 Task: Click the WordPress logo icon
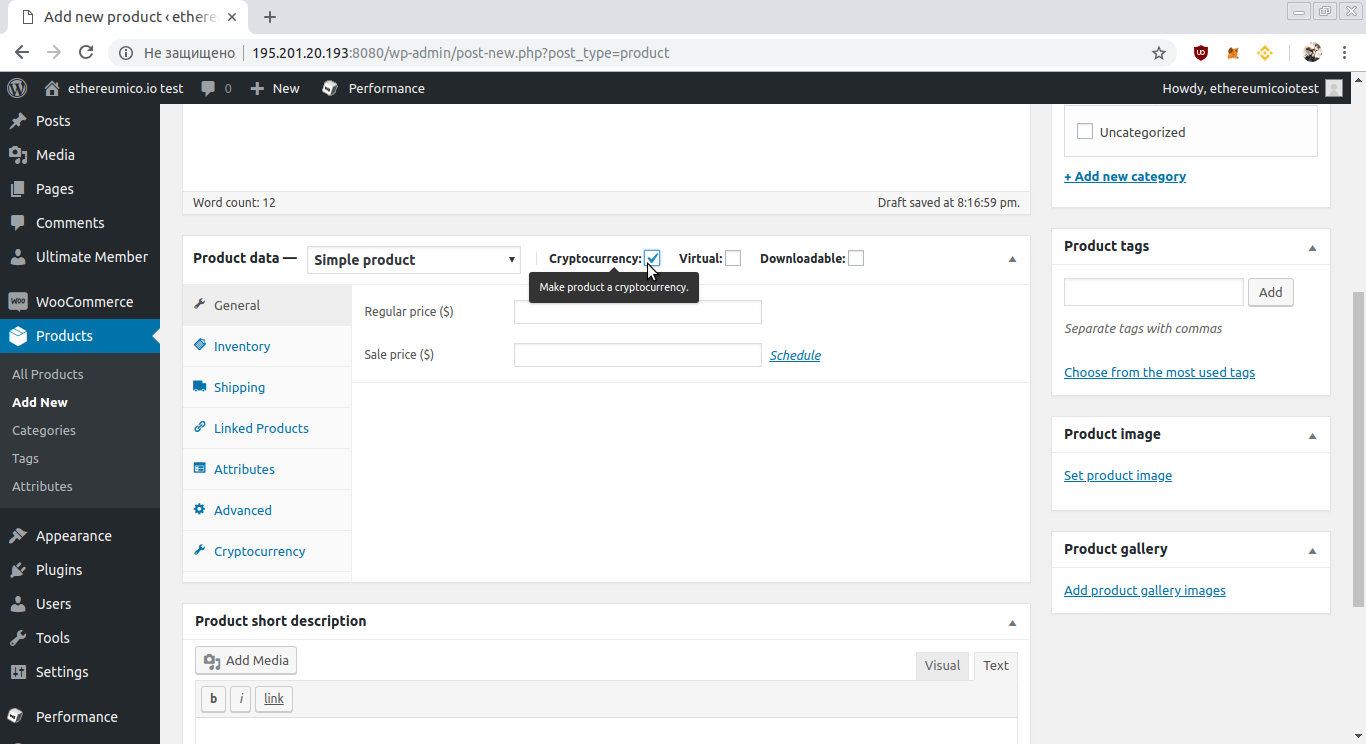coord(17,88)
